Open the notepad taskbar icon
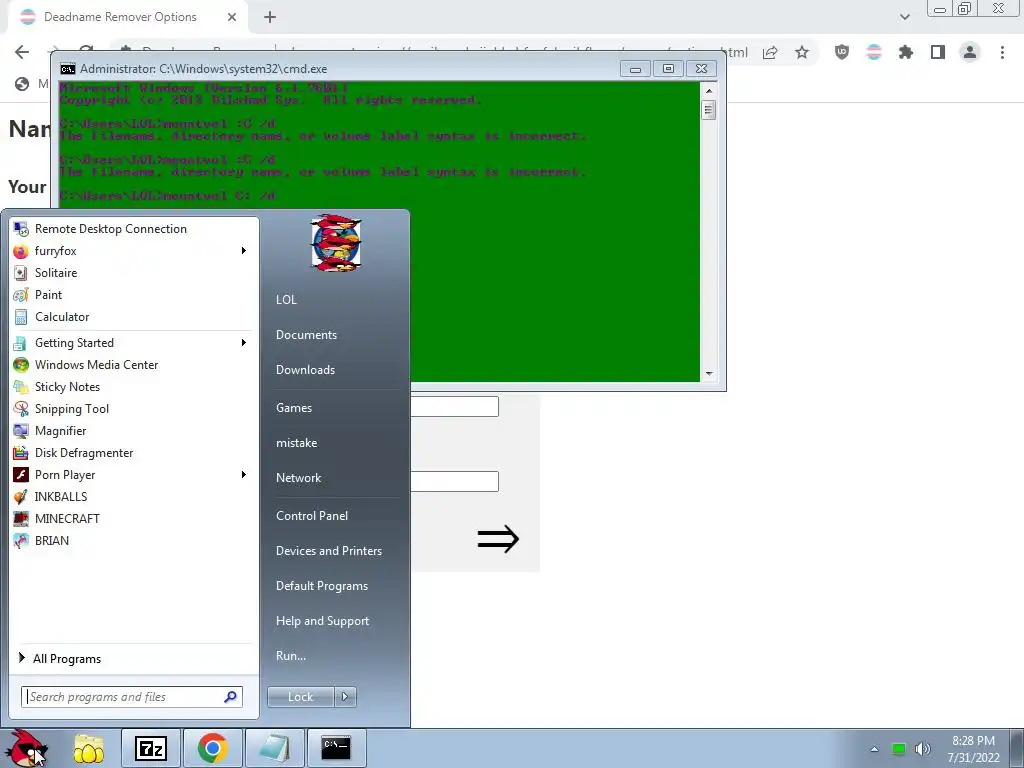 pyautogui.click(x=274, y=748)
